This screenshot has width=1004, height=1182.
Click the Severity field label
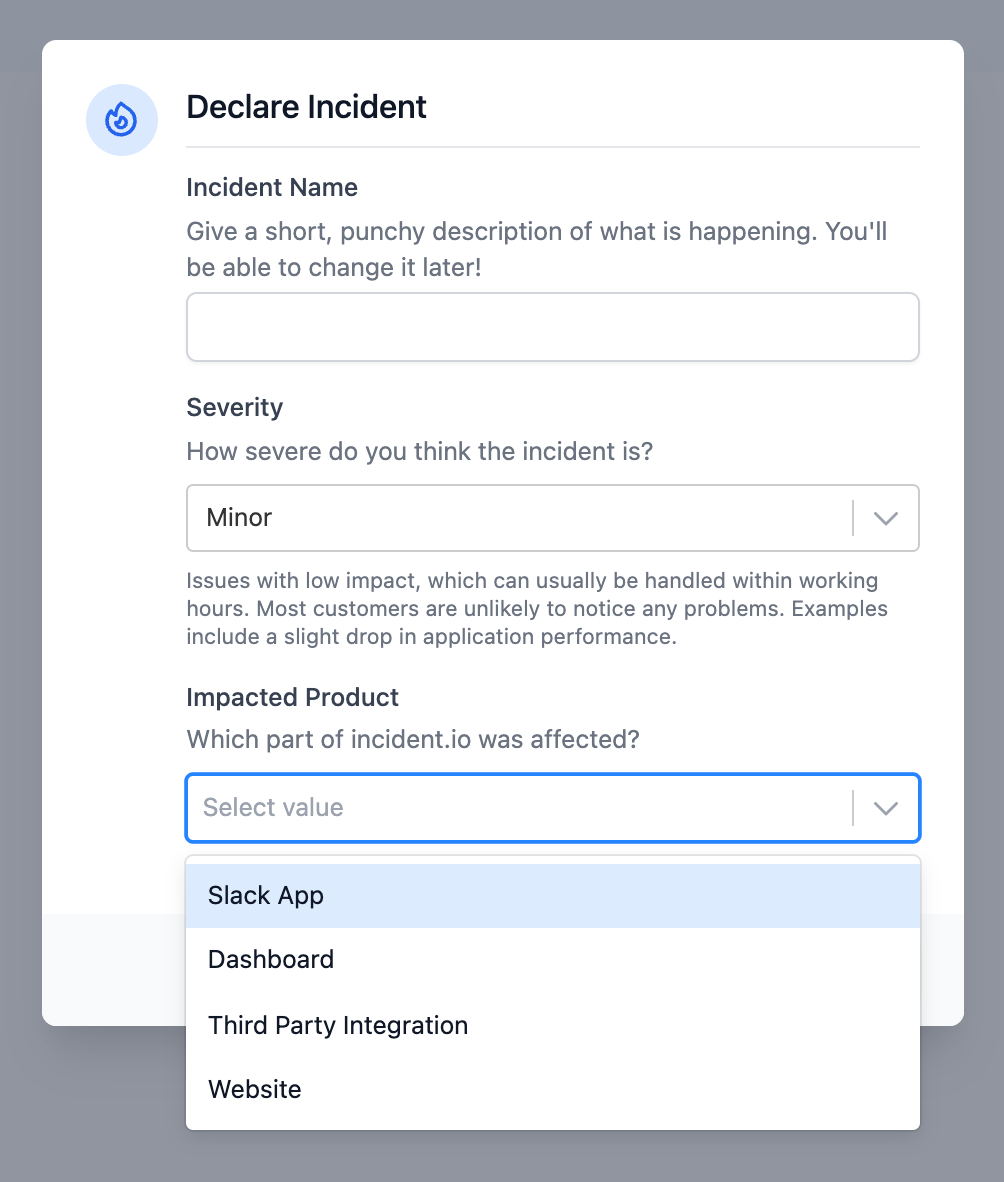coord(234,407)
